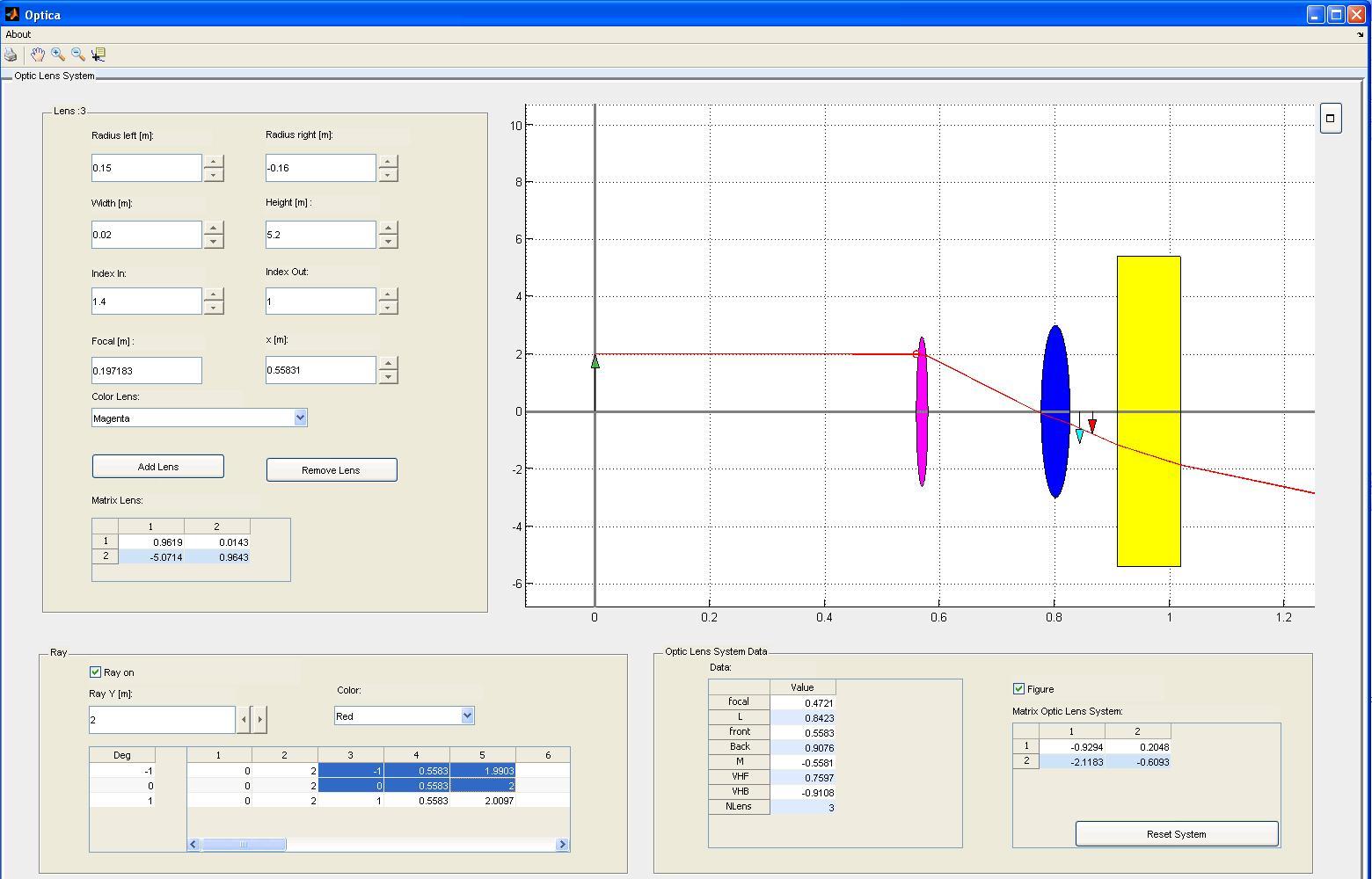This screenshot has width=1372, height=879.
Task: Click the Reset System button
Action: [1177, 834]
